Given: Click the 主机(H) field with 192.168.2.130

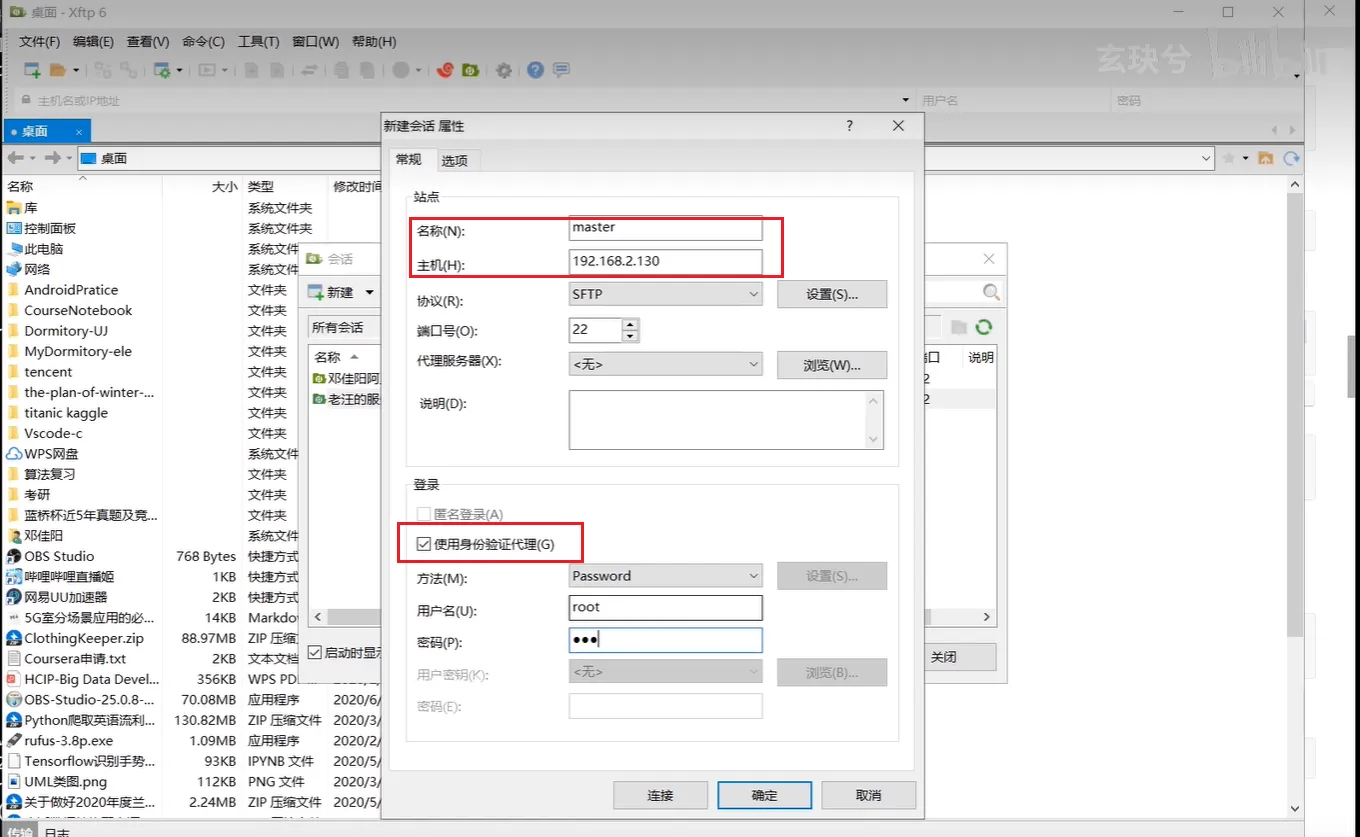Looking at the screenshot, I should click(665, 262).
